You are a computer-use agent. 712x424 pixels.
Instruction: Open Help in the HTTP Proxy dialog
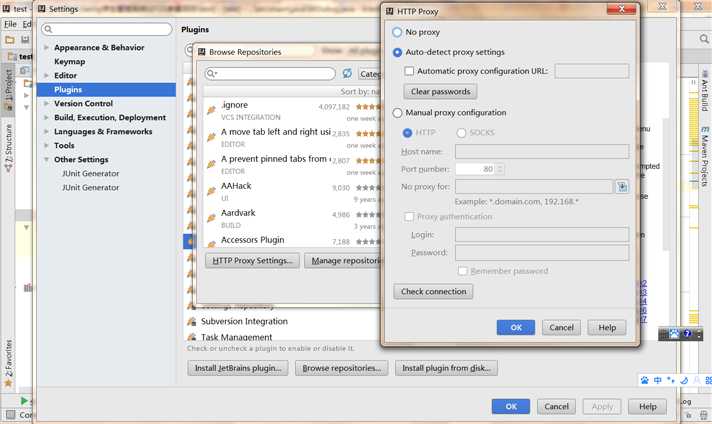click(607, 327)
